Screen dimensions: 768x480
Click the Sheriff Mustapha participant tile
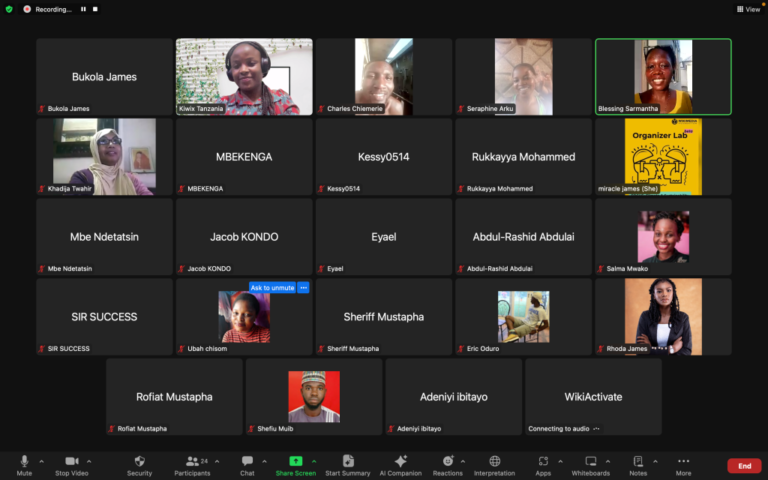[384, 316]
